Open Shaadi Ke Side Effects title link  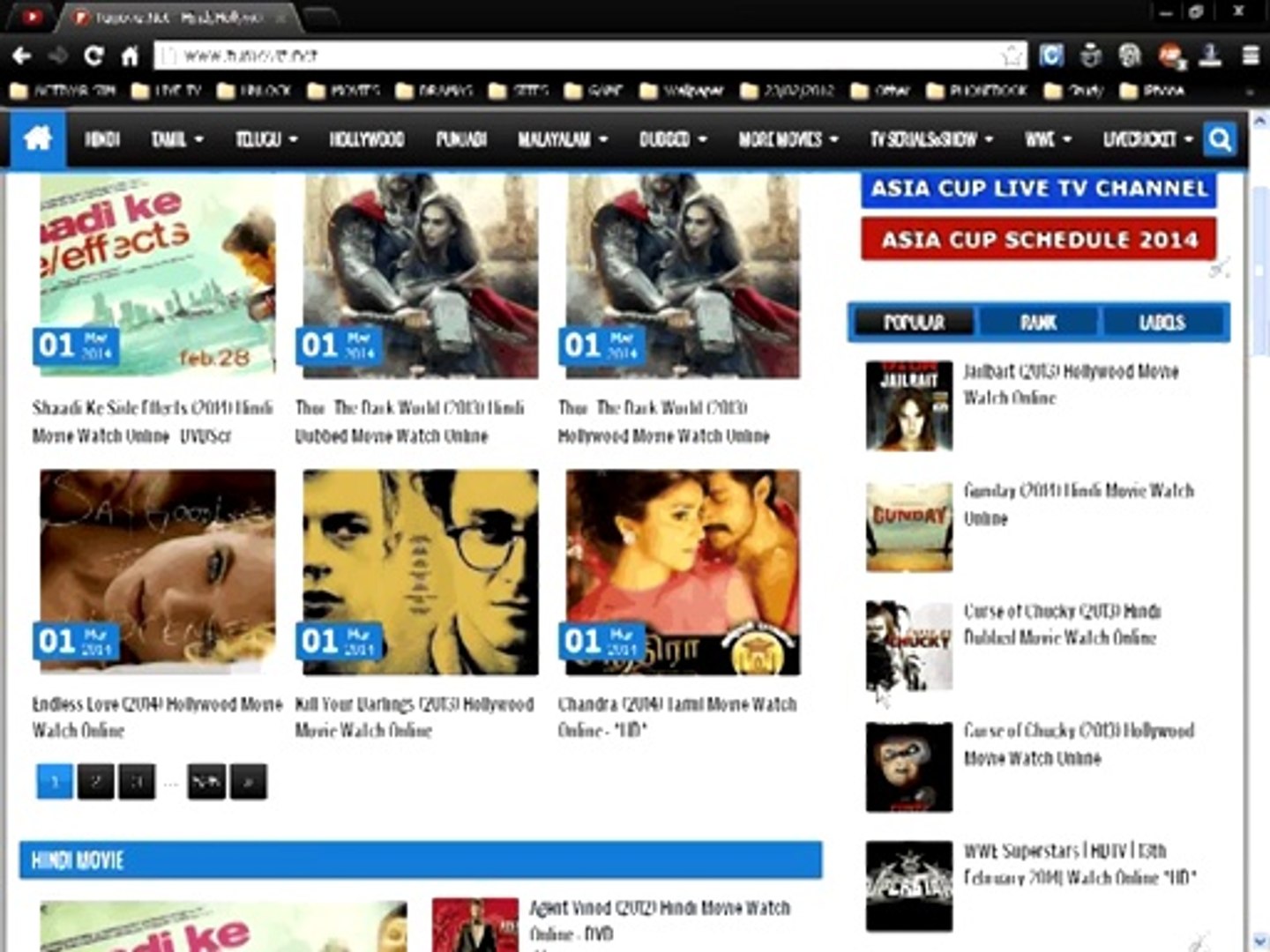pyautogui.click(x=153, y=421)
